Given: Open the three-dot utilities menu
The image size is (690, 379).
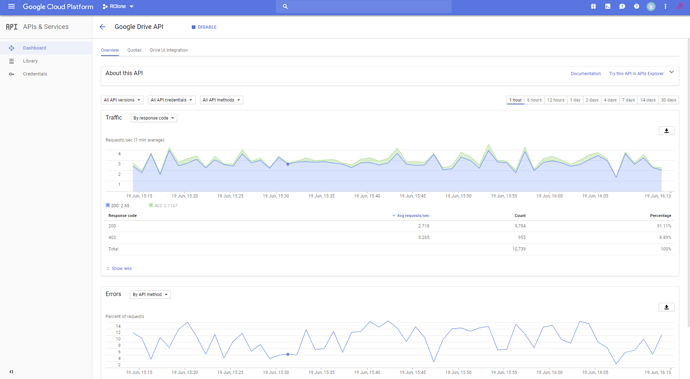Looking at the screenshot, I should coord(665,7).
